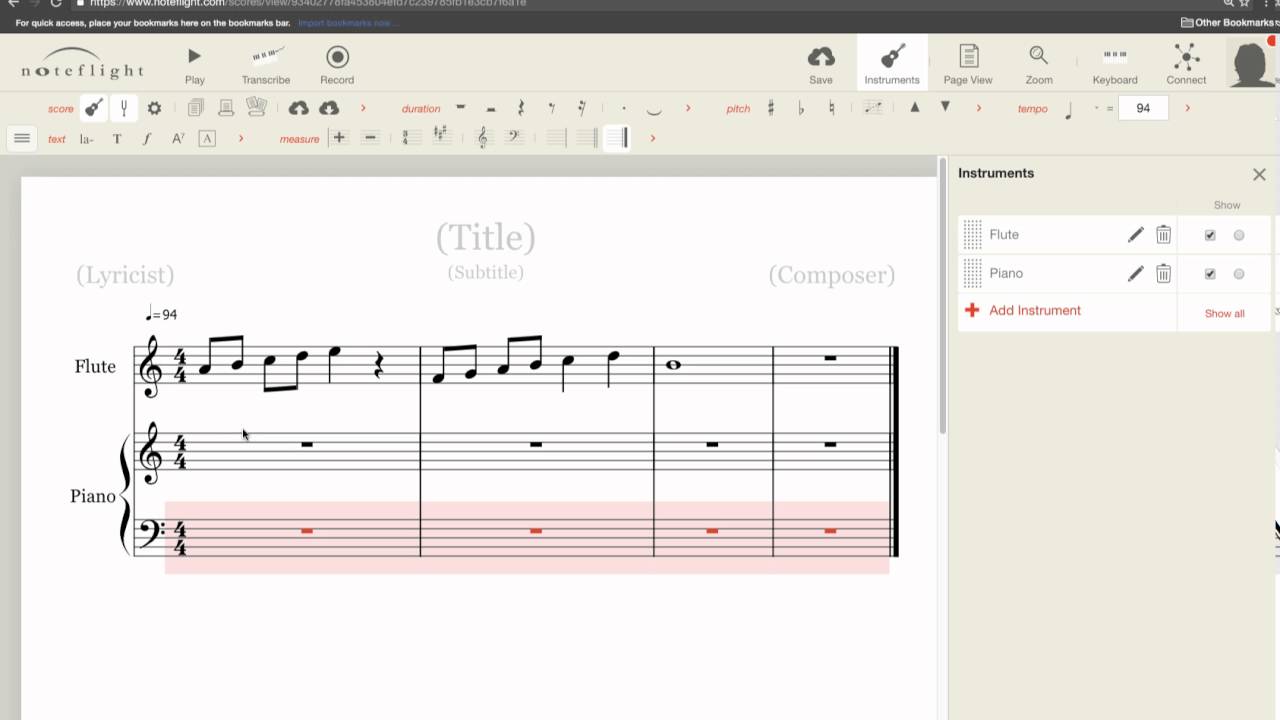Select the eighth rest duration
Screen dimensions: 1280x720
click(x=551, y=108)
